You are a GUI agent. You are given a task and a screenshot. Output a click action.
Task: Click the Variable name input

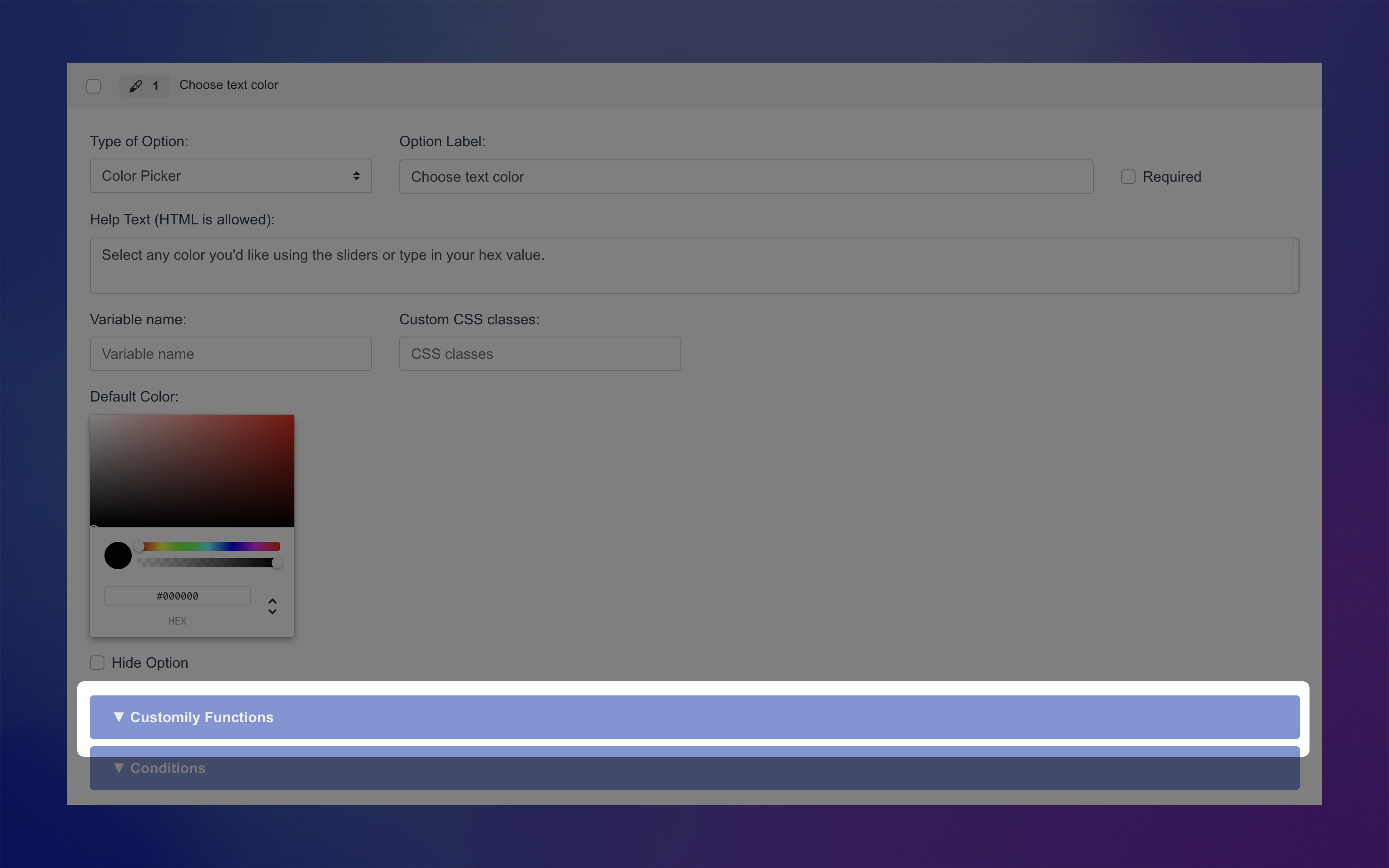pyautogui.click(x=230, y=354)
